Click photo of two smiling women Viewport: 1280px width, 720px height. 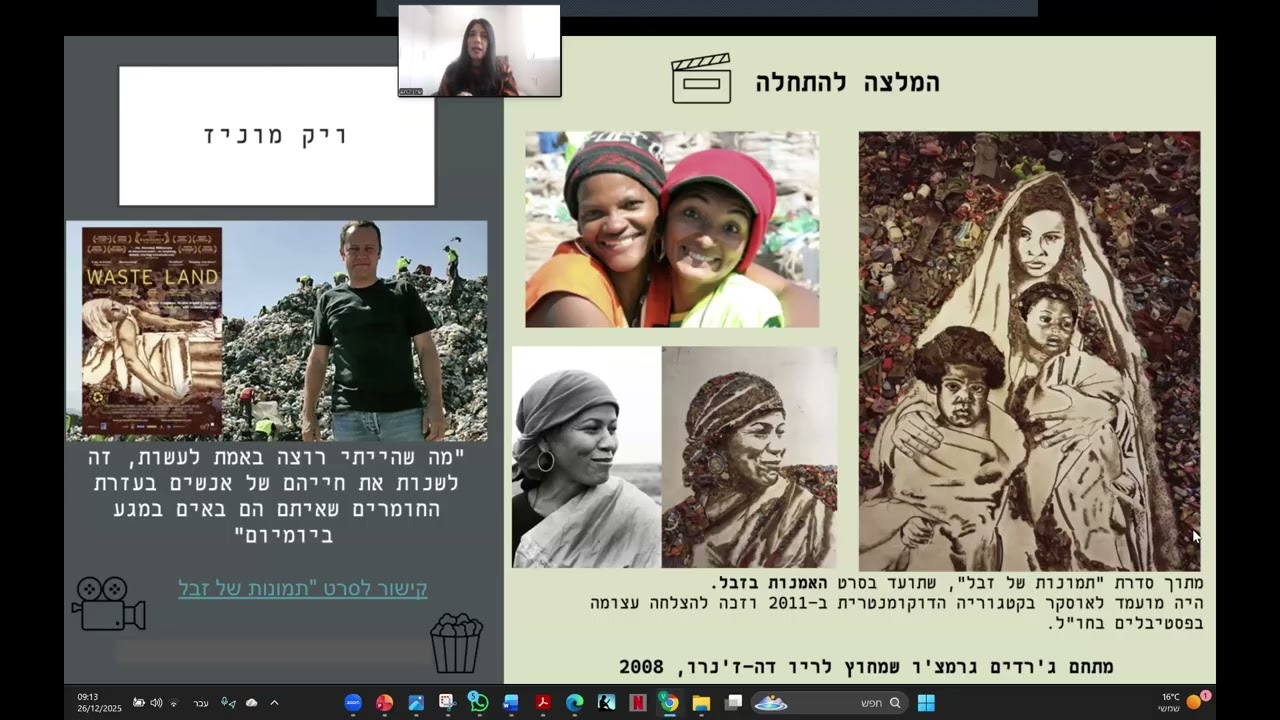(x=672, y=229)
